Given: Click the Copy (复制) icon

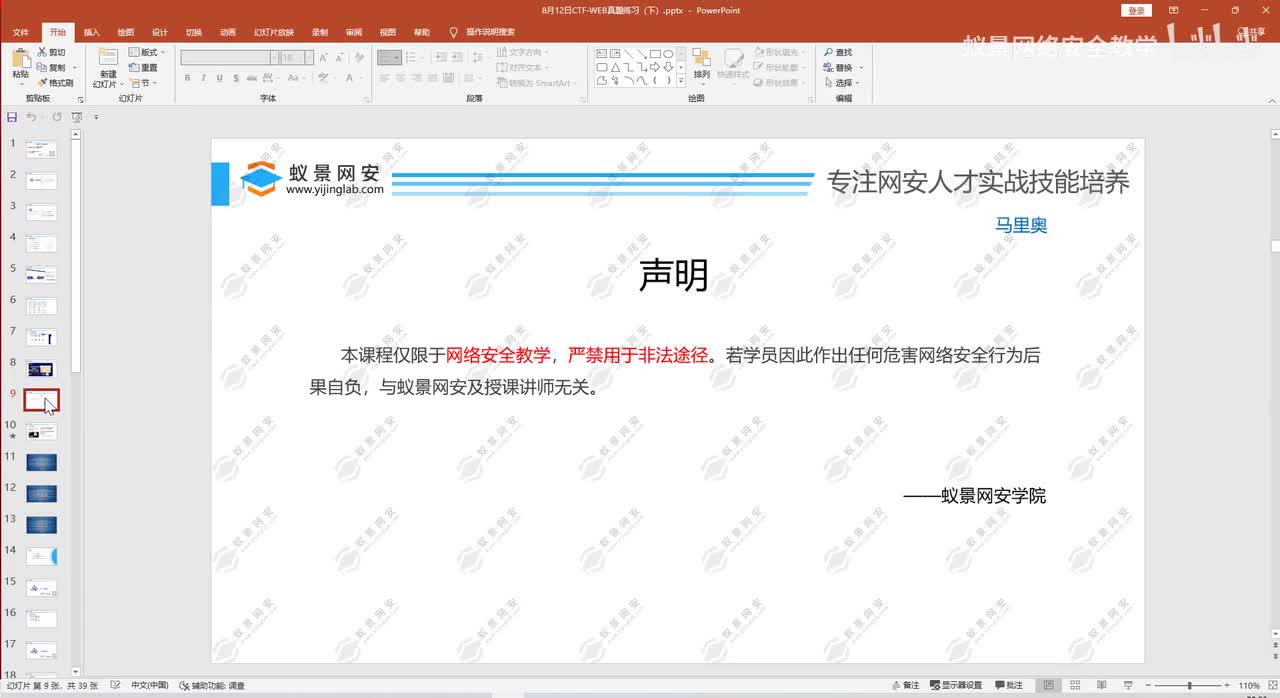Looking at the screenshot, I should (42, 68).
